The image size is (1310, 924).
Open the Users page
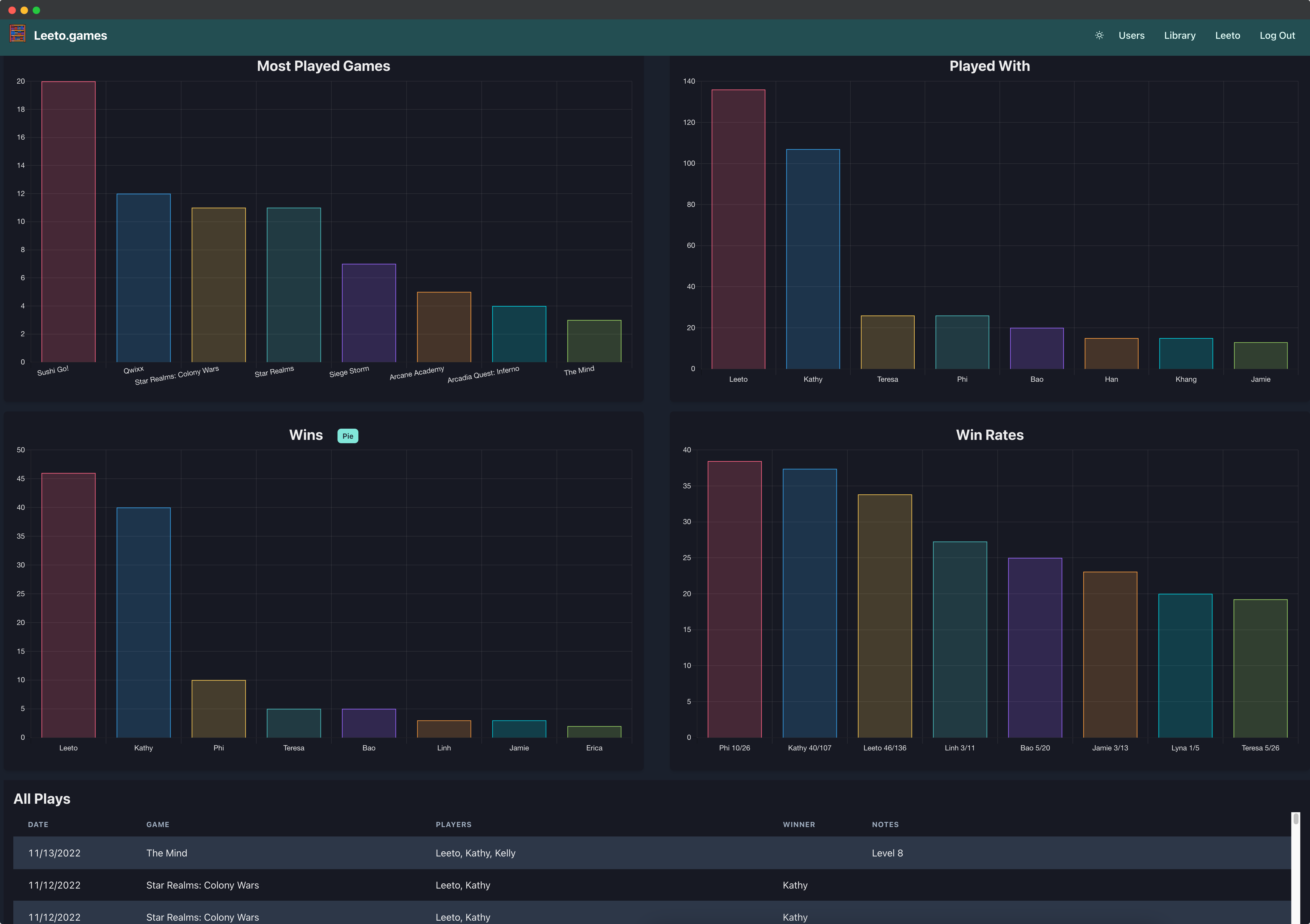pyautogui.click(x=1132, y=35)
